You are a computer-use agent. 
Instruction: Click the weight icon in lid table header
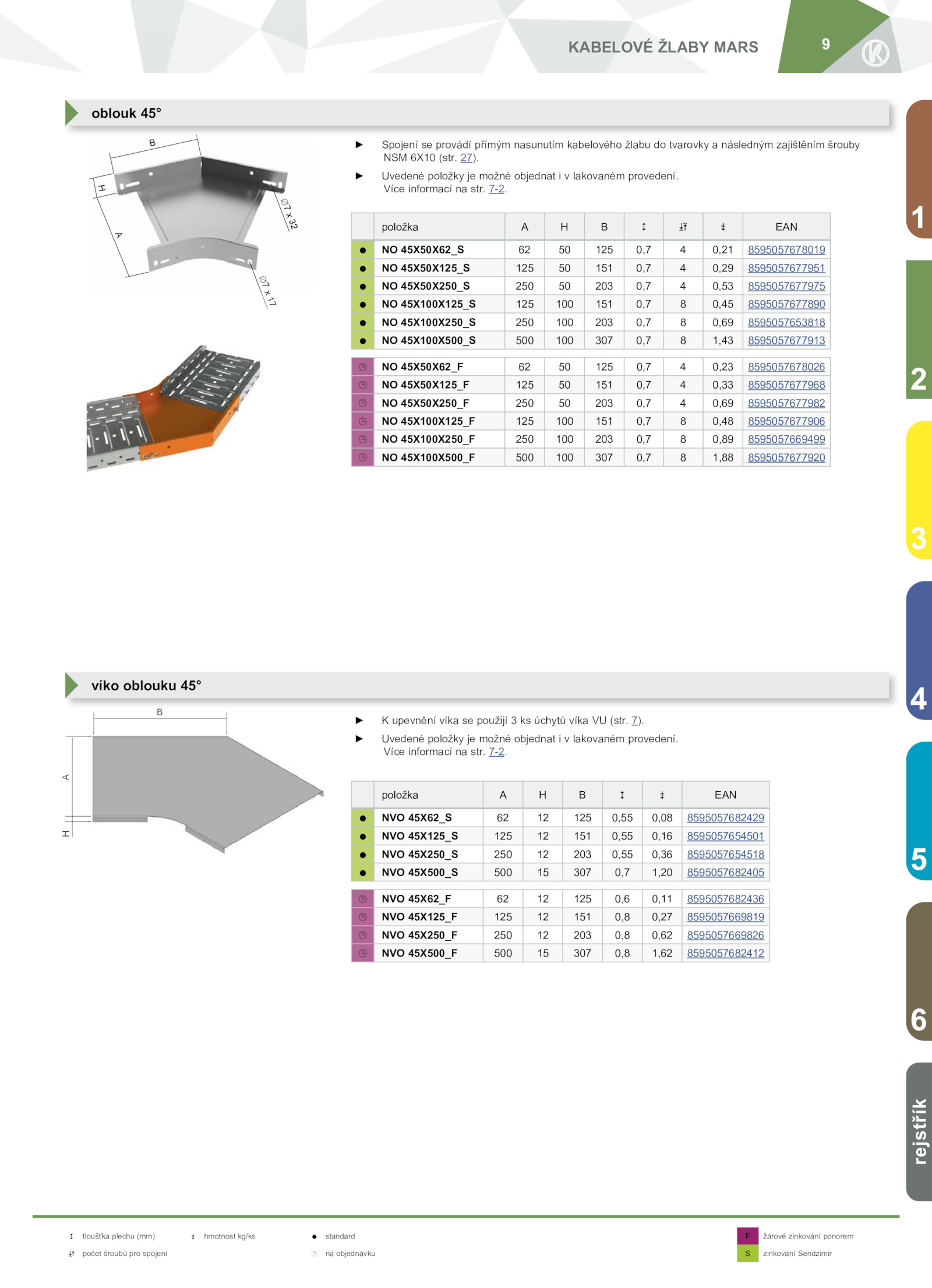coord(662,795)
